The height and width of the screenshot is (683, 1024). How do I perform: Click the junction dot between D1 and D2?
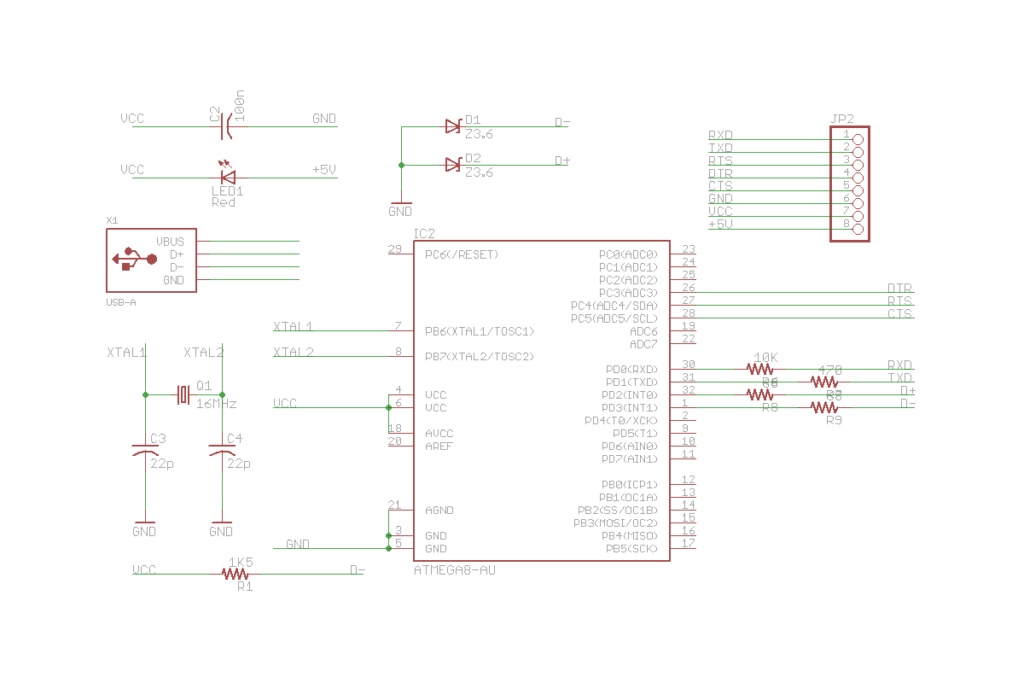tap(401, 166)
